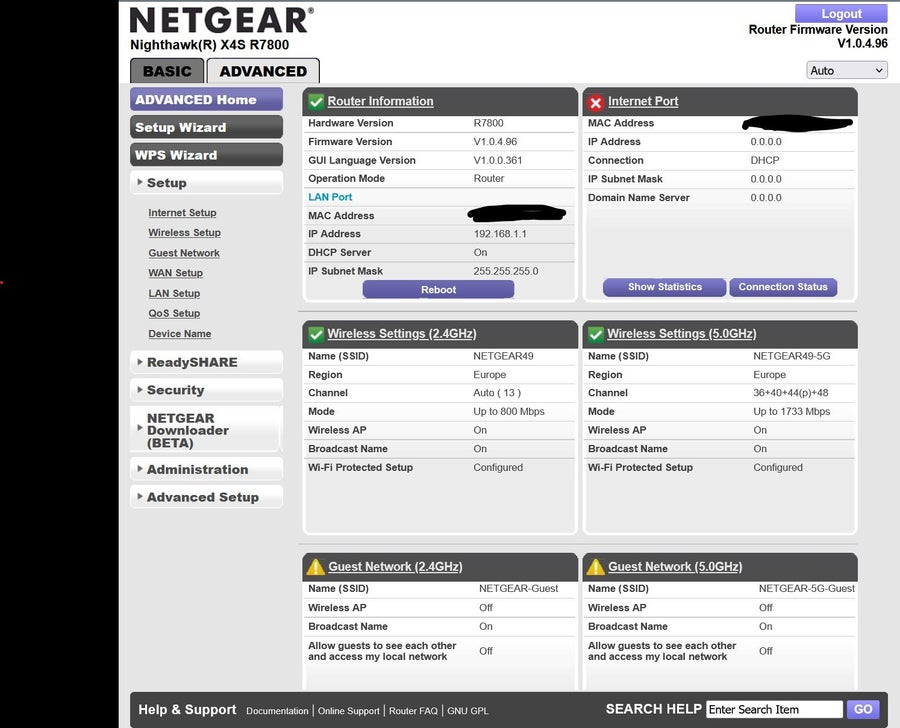The width and height of the screenshot is (900, 728).
Task: Open Wireless Setup link
Action: 184,233
